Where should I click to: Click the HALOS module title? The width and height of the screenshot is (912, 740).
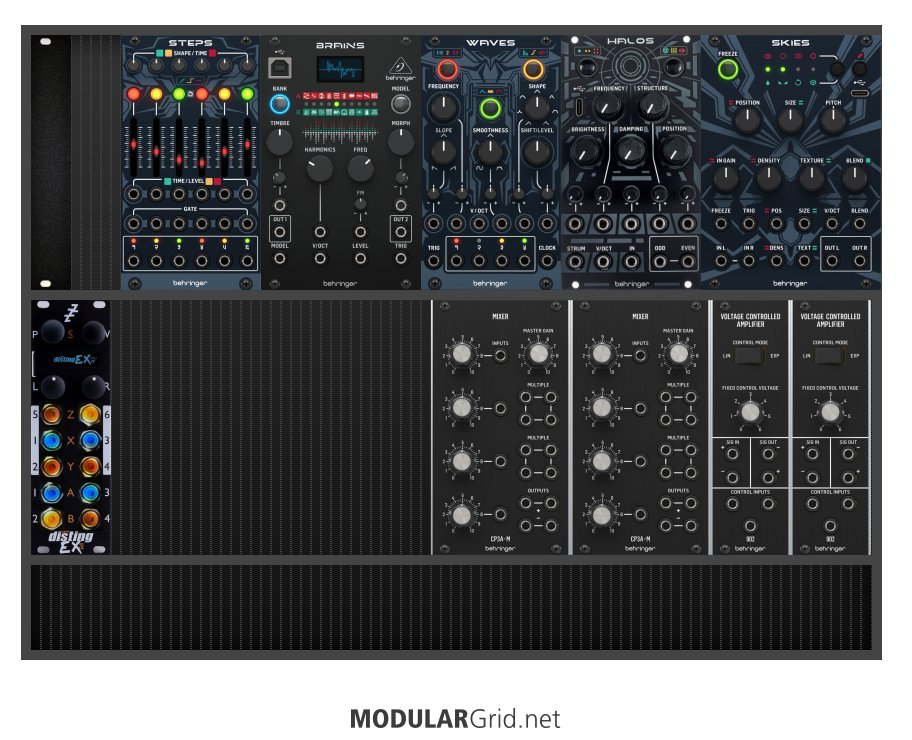pos(630,41)
